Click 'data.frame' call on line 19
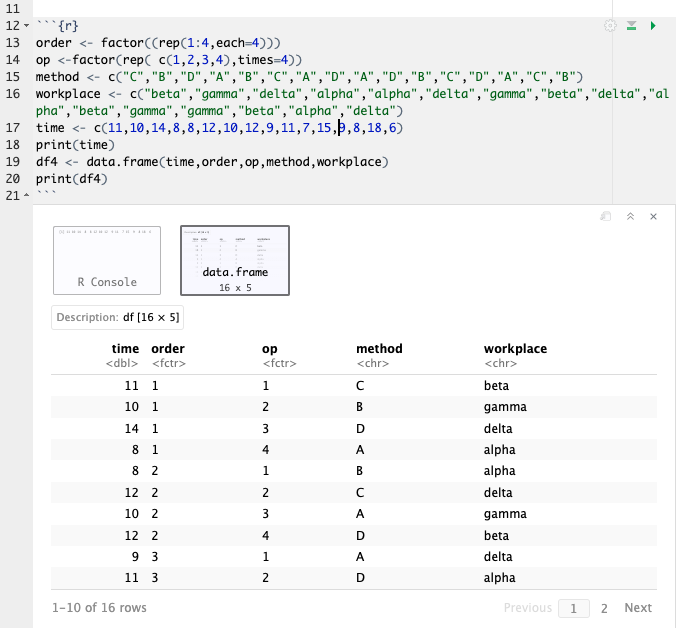The width and height of the screenshot is (676, 628). click(122, 162)
